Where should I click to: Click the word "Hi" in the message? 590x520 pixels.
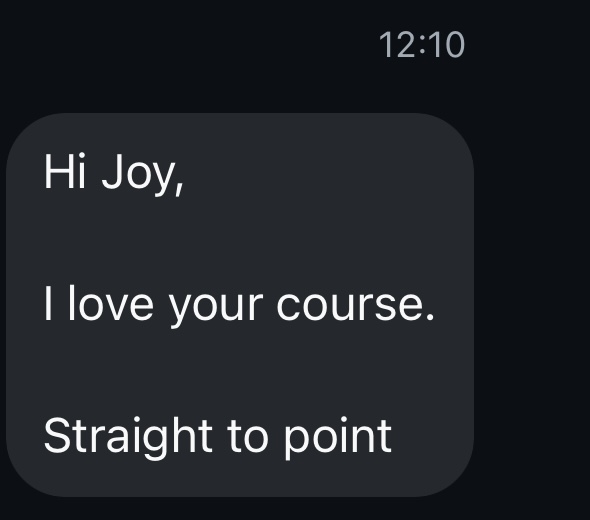tap(65, 171)
